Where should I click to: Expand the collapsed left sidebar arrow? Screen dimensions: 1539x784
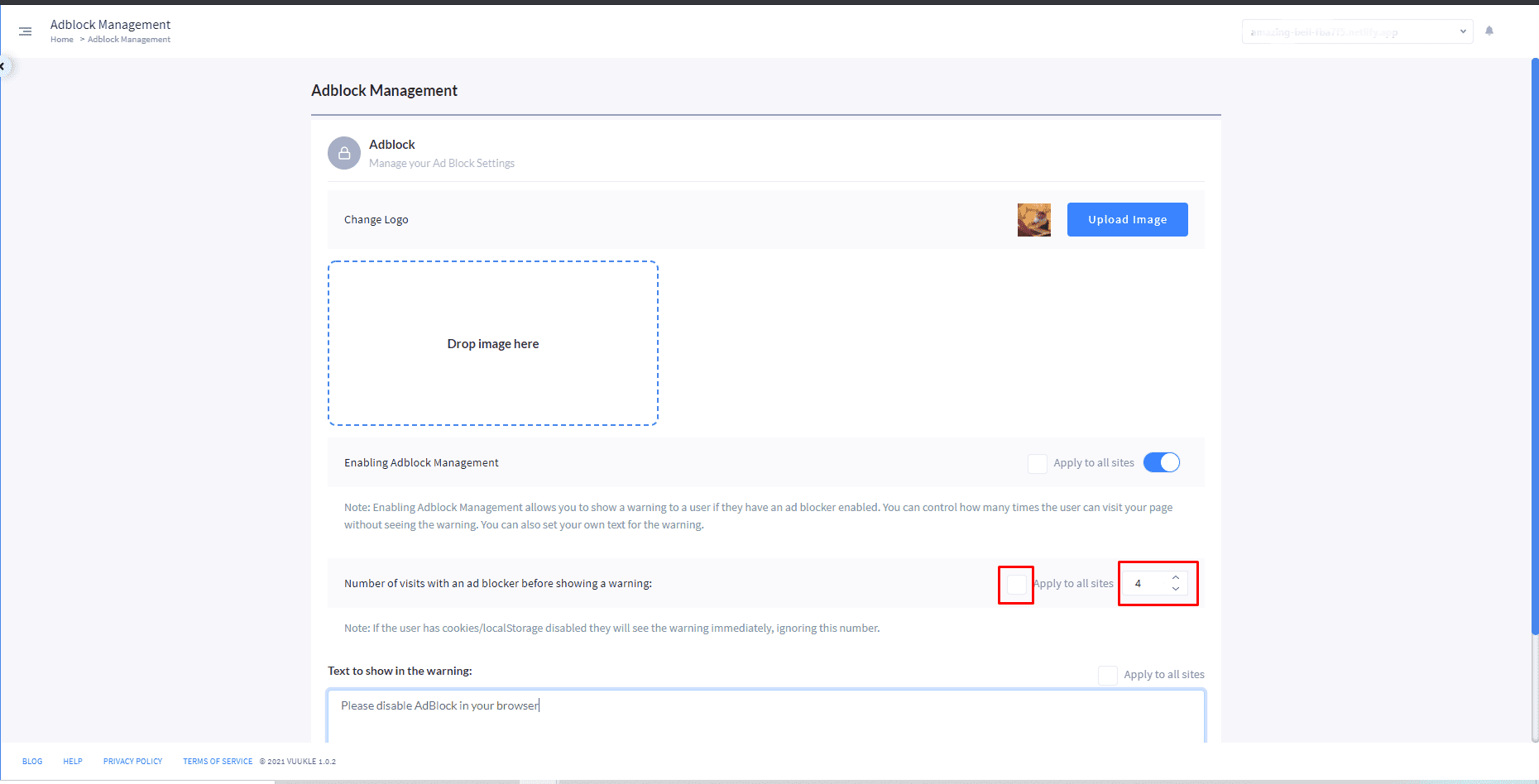pos(3,66)
